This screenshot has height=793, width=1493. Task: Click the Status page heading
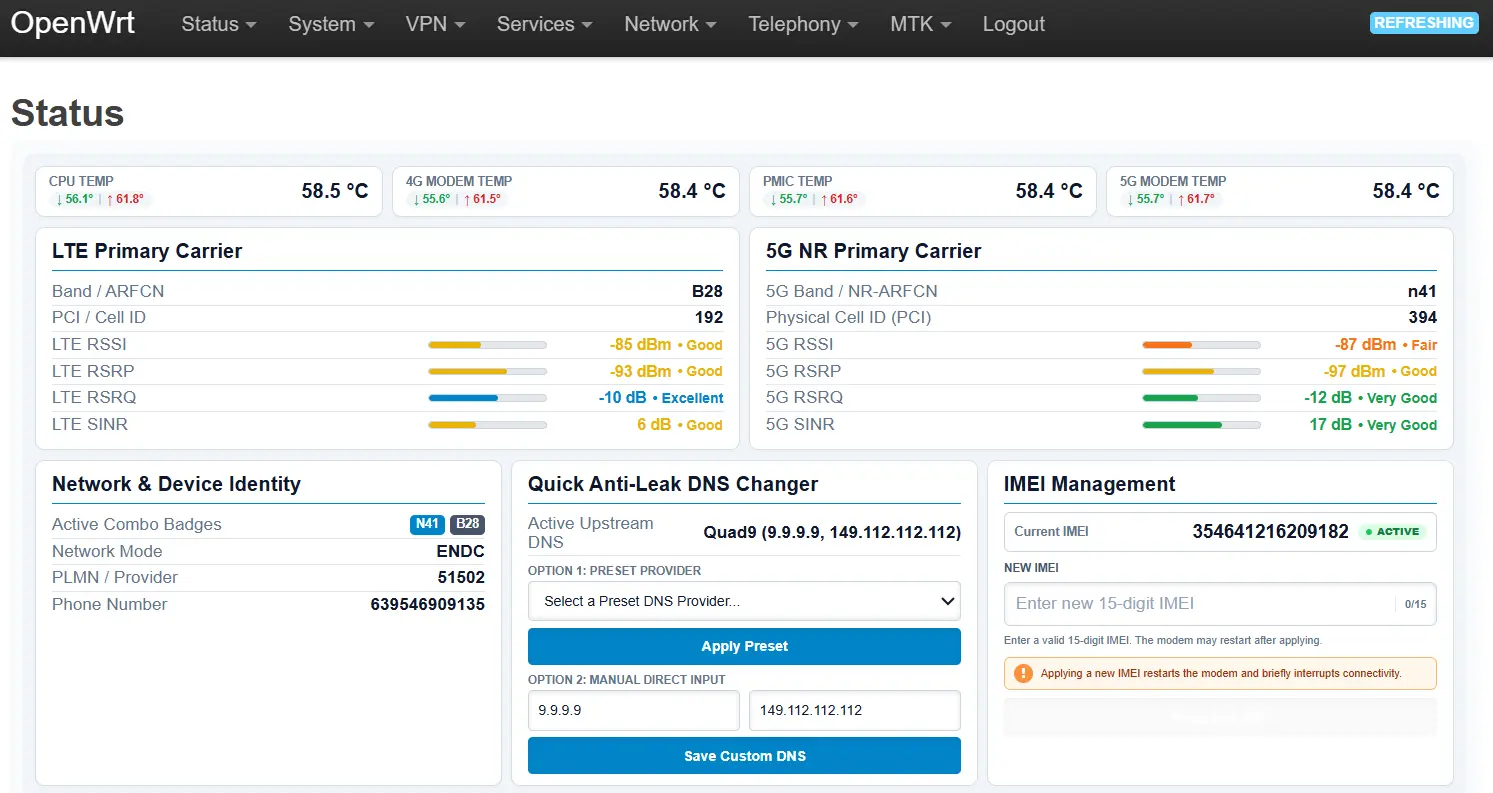click(67, 113)
